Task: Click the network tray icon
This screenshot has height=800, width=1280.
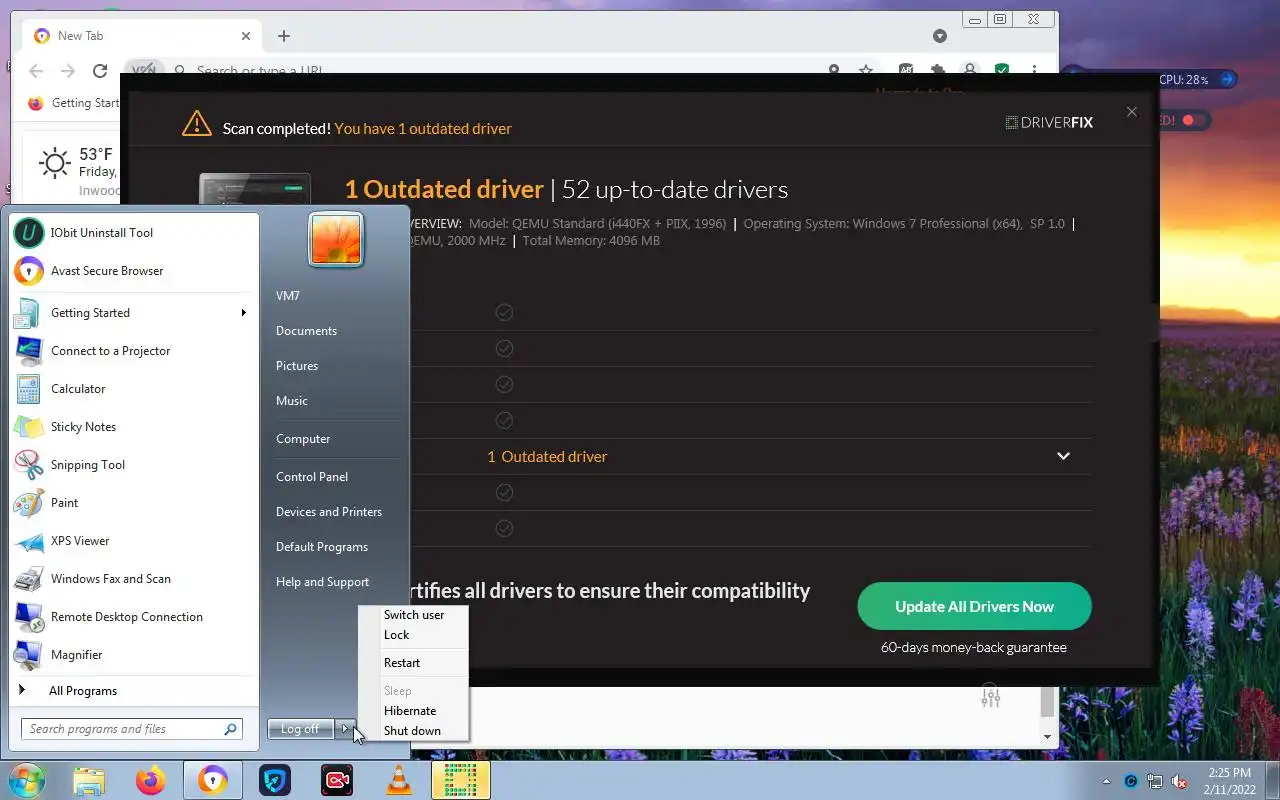Action: (x=1155, y=781)
